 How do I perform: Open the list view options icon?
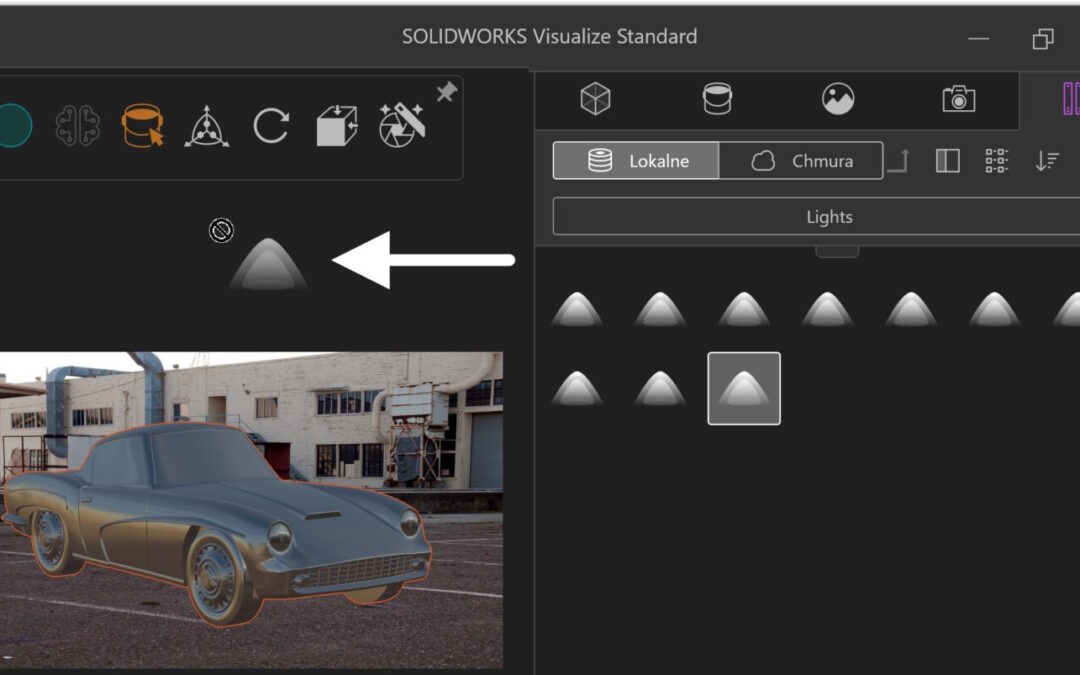[997, 161]
